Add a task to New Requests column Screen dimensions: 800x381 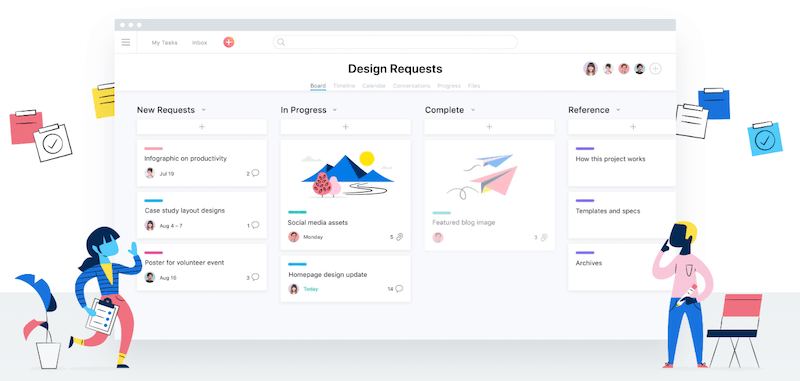tap(202, 126)
